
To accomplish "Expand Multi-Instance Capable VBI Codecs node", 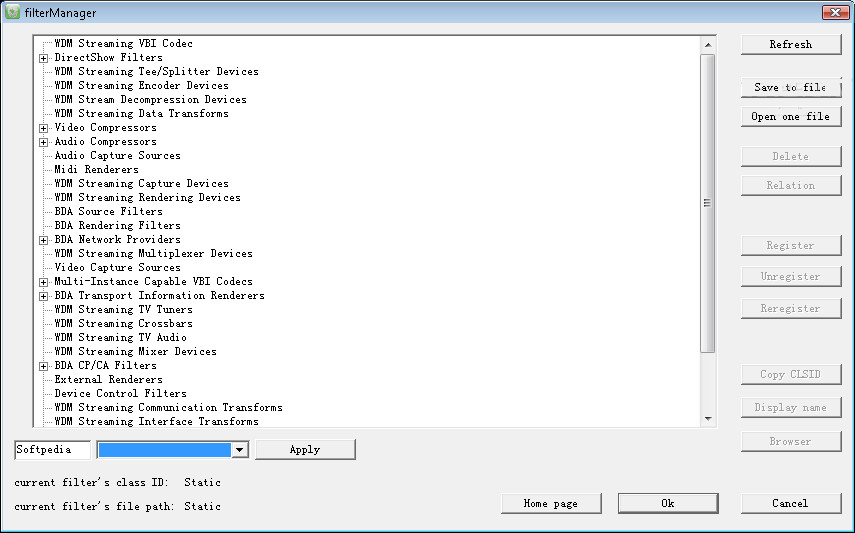I will pyautogui.click(x=43, y=282).
